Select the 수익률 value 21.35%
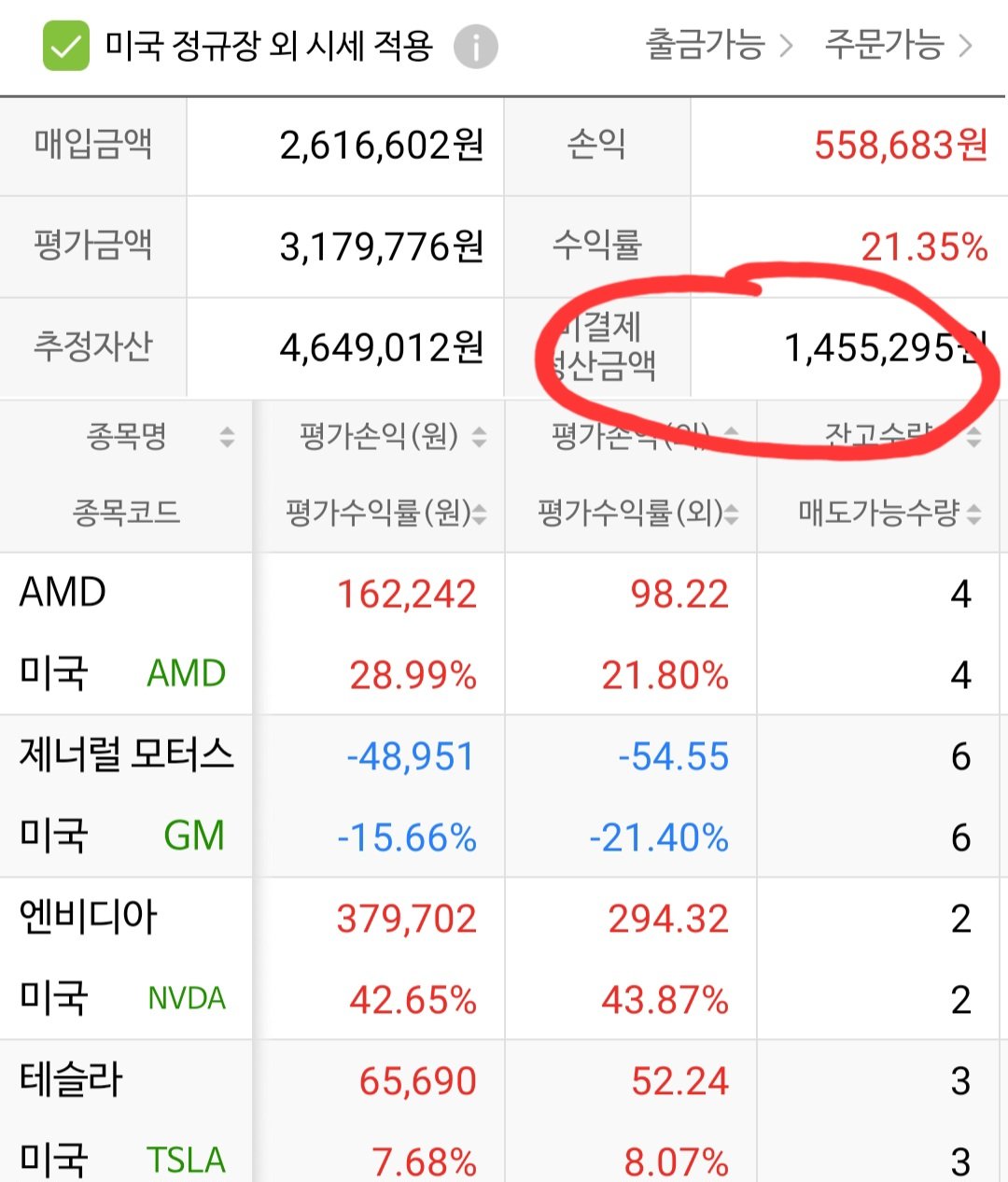 click(924, 246)
